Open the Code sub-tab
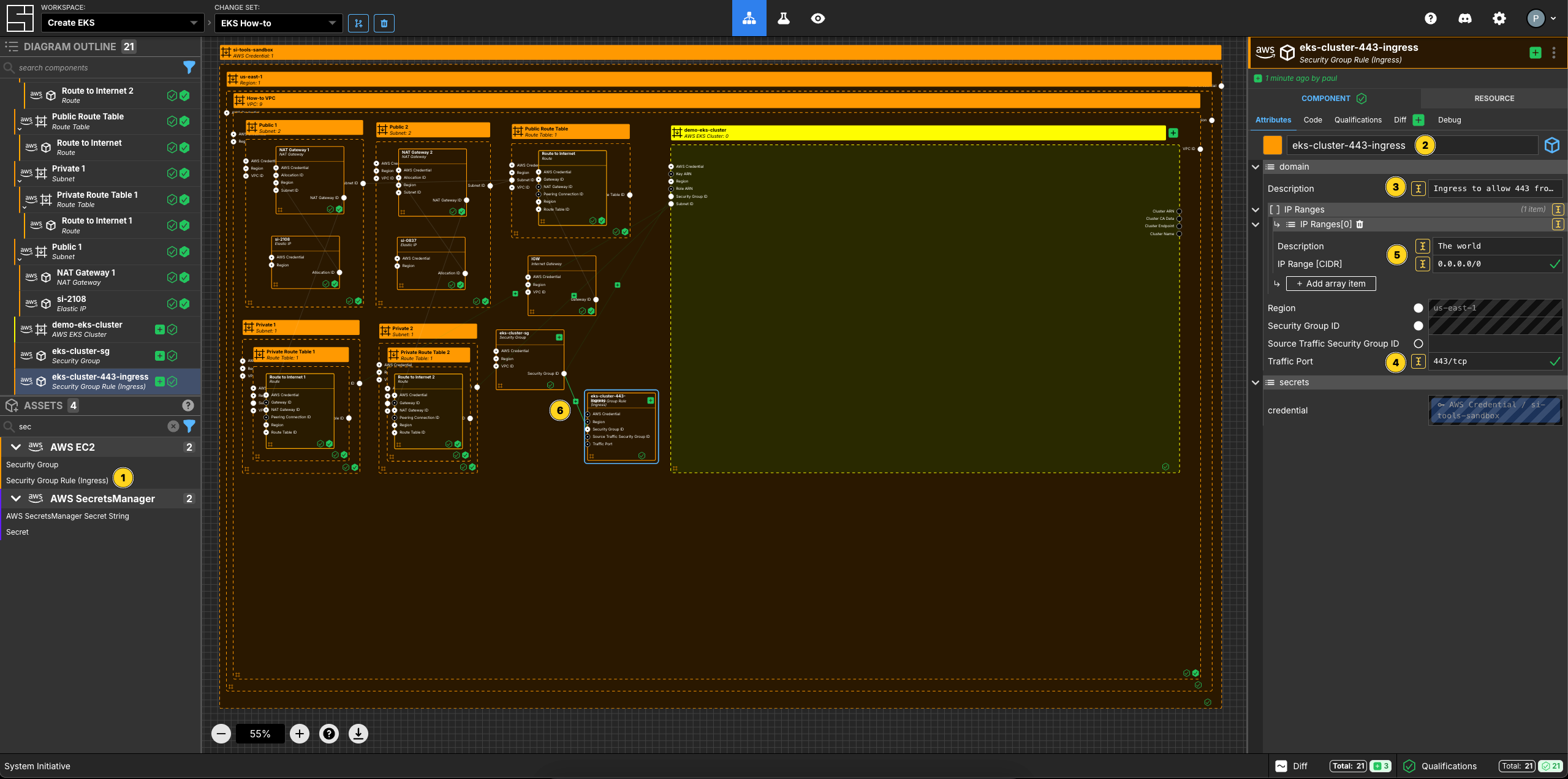 coord(1312,120)
